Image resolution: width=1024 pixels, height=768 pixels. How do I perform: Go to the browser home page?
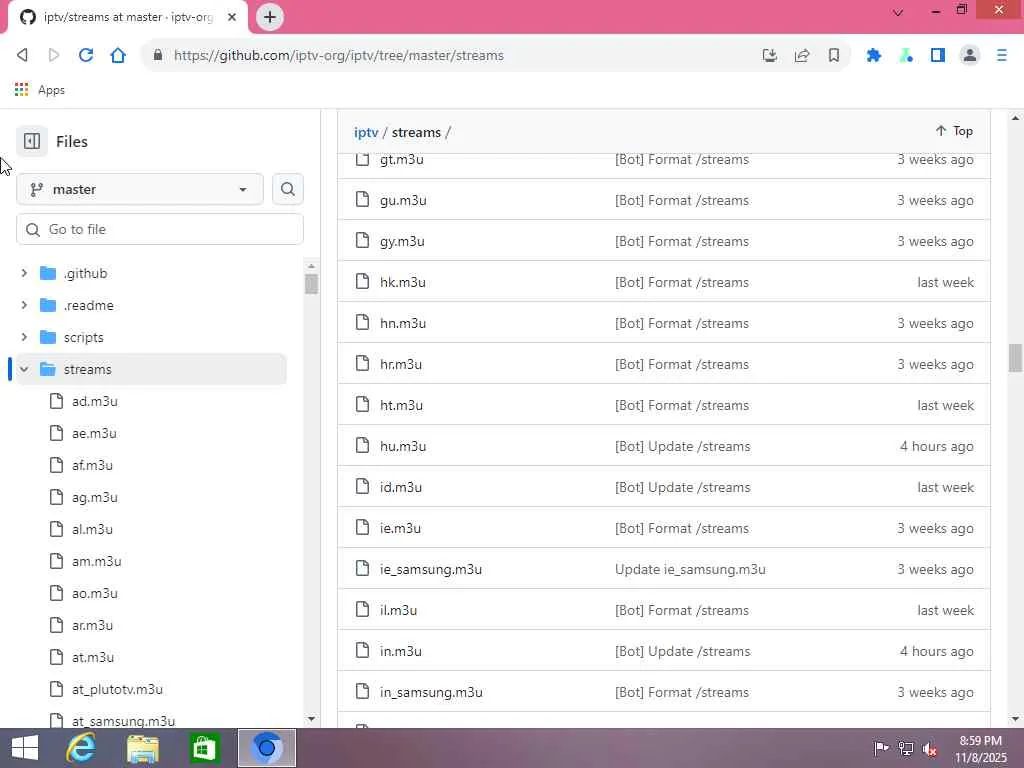coord(118,56)
